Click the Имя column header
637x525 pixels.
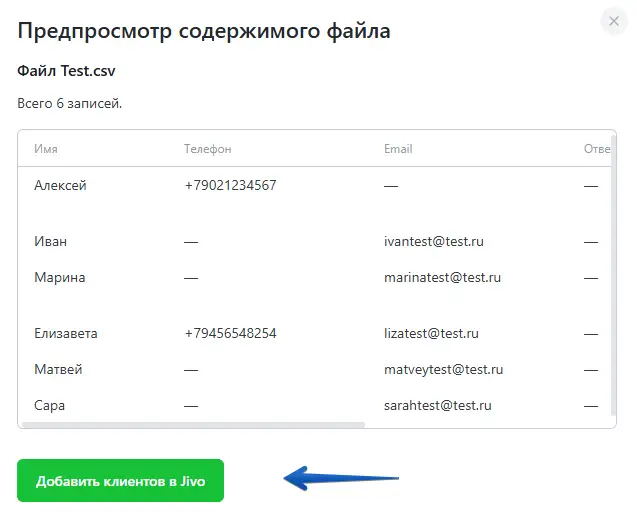click(46, 149)
